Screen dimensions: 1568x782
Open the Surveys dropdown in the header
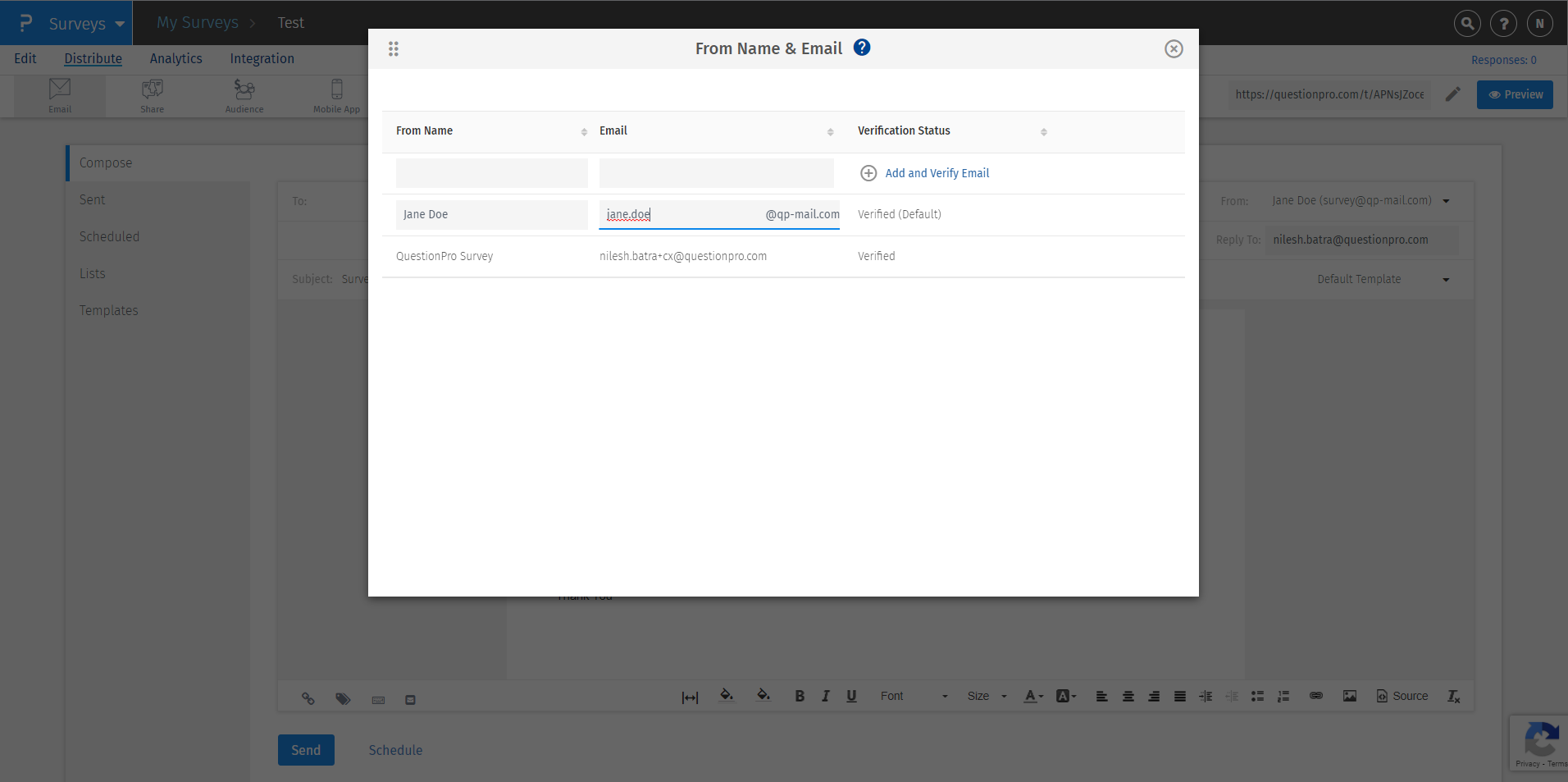tap(80, 23)
